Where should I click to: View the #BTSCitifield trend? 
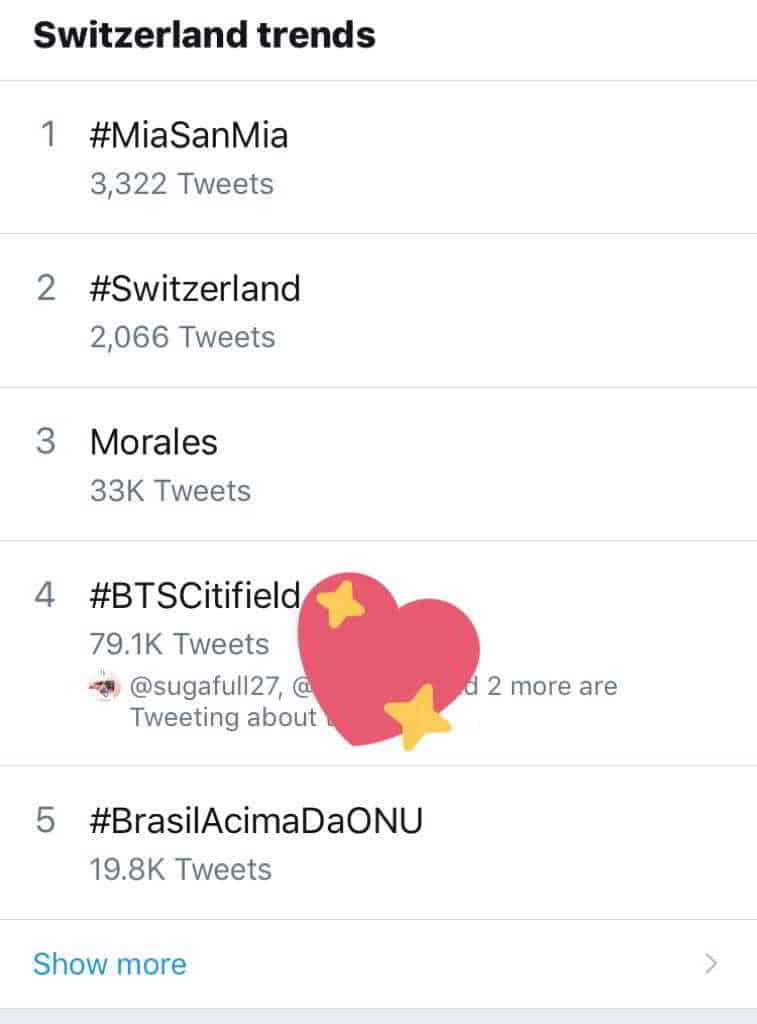click(x=195, y=595)
